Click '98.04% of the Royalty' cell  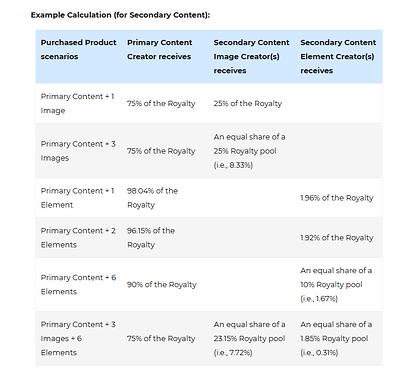(x=152, y=198)
